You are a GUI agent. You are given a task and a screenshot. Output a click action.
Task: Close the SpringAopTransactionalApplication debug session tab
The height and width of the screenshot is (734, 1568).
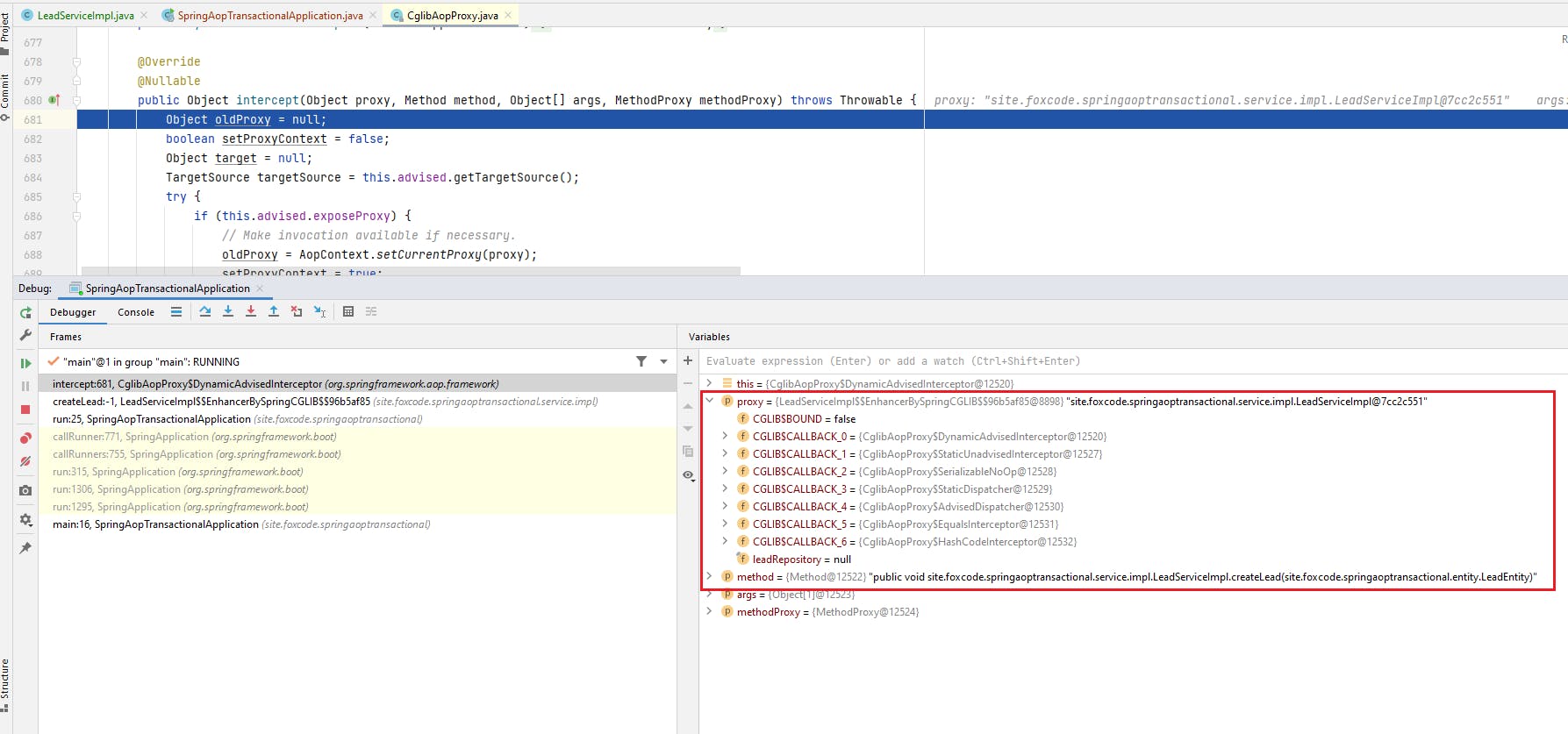[260, 289]
